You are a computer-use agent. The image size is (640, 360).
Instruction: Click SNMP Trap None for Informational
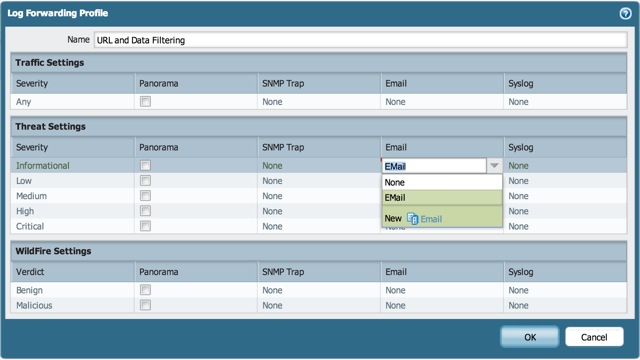(272, 166)
